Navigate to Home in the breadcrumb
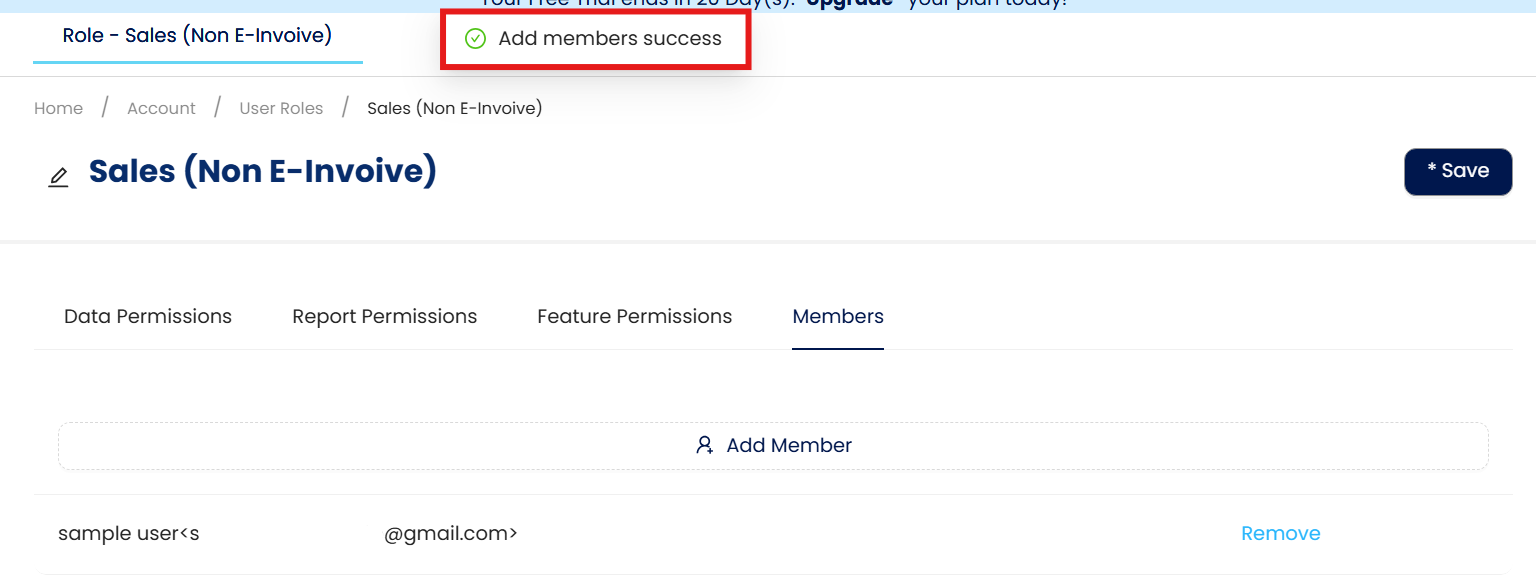The height and width of the screenshot is (586, 1536). (x=58, y=108)
